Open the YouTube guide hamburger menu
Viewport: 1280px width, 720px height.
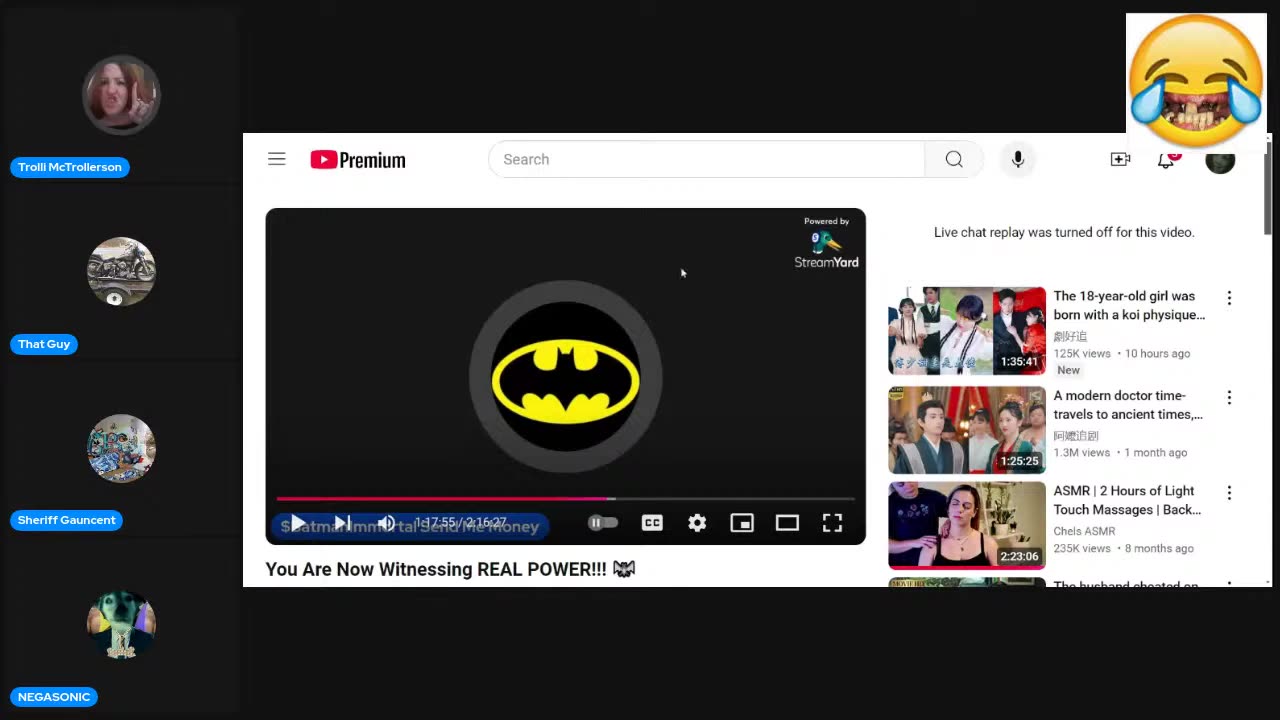(x=277, y=159)
